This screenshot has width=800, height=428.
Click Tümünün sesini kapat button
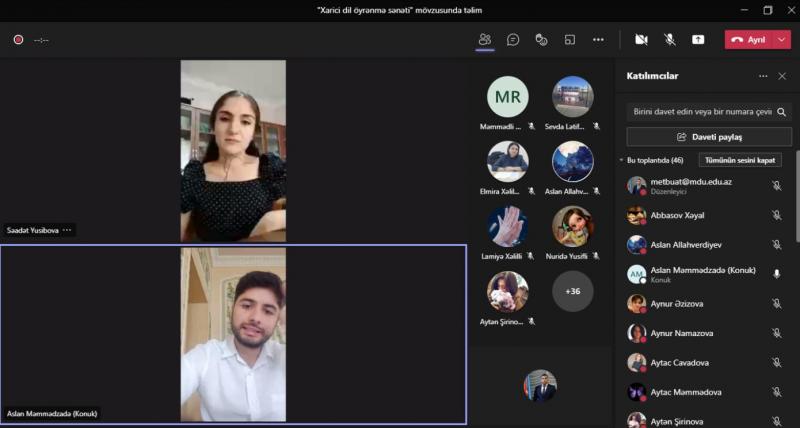pos(740,160)
